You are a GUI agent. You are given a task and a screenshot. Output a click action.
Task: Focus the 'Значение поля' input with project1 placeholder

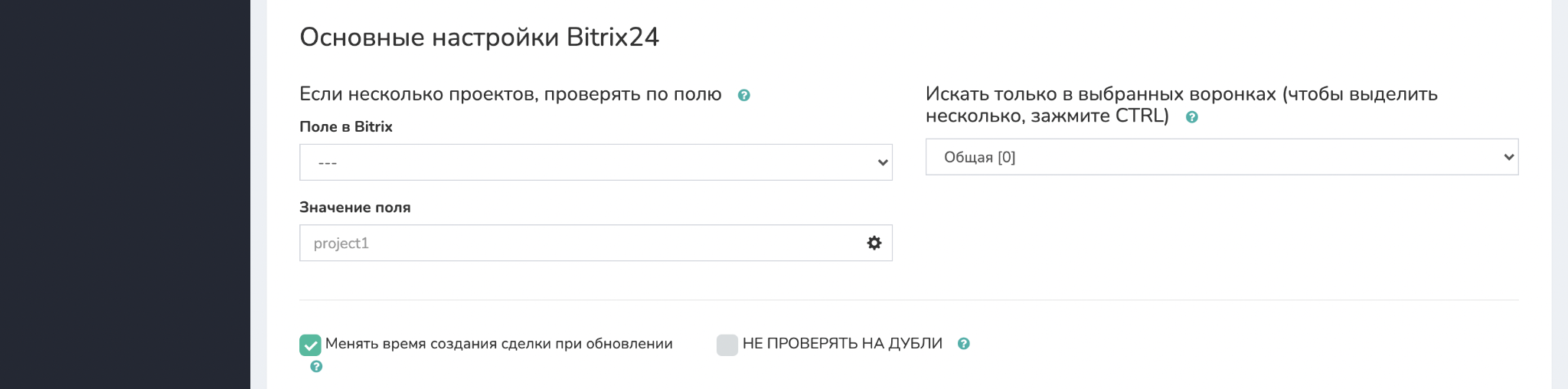[596, 243]
